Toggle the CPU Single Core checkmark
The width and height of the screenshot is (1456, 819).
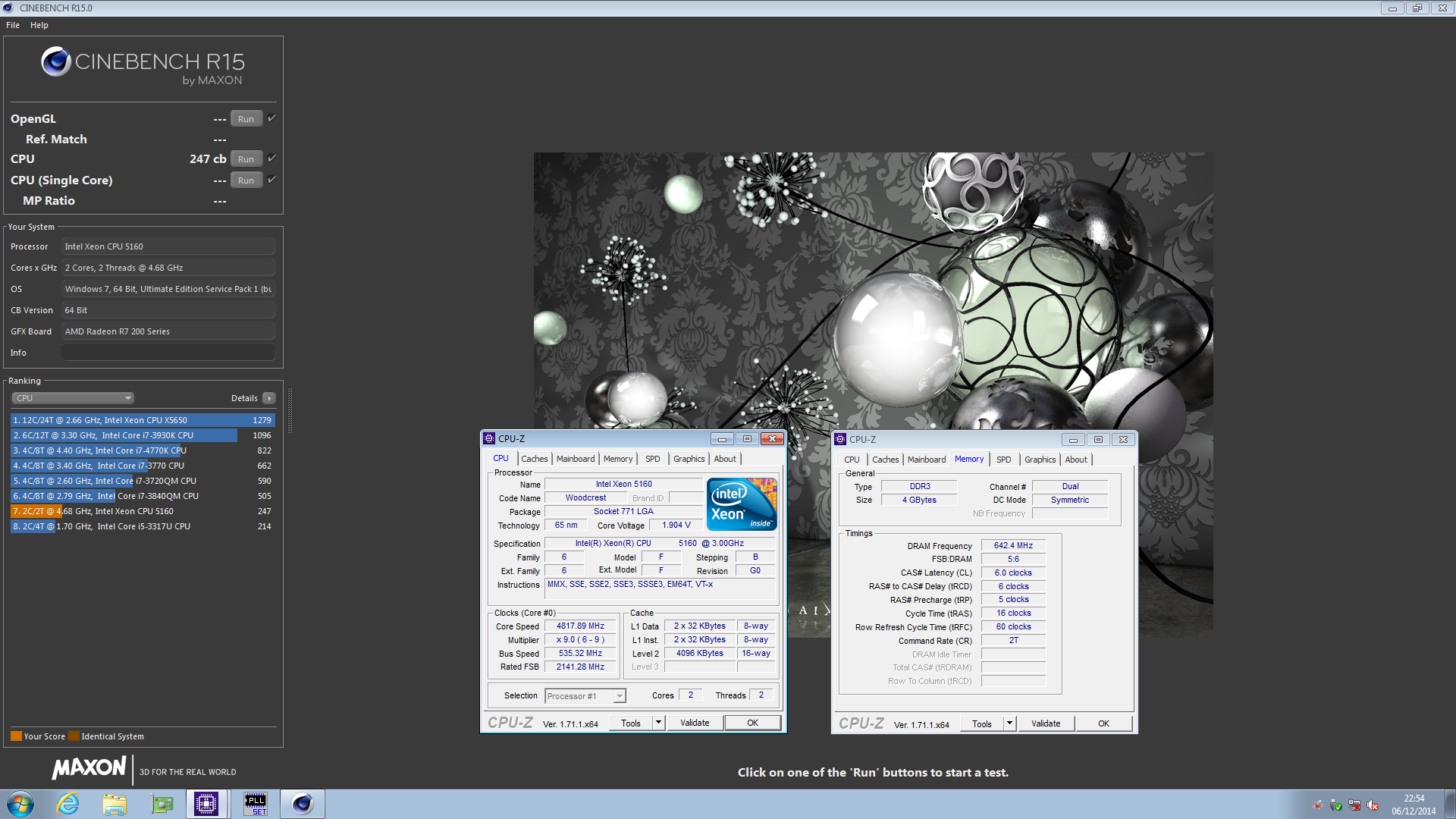[271, 179]
